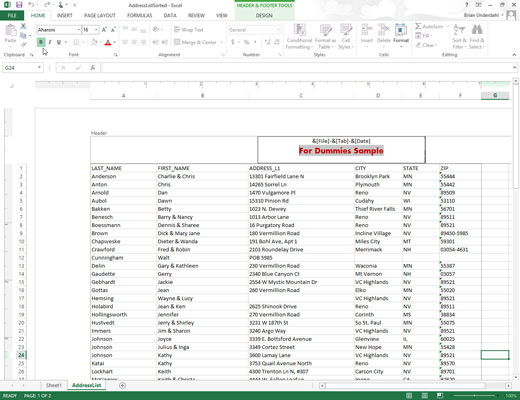Click into the formula bar field

[x=307, y=68]
